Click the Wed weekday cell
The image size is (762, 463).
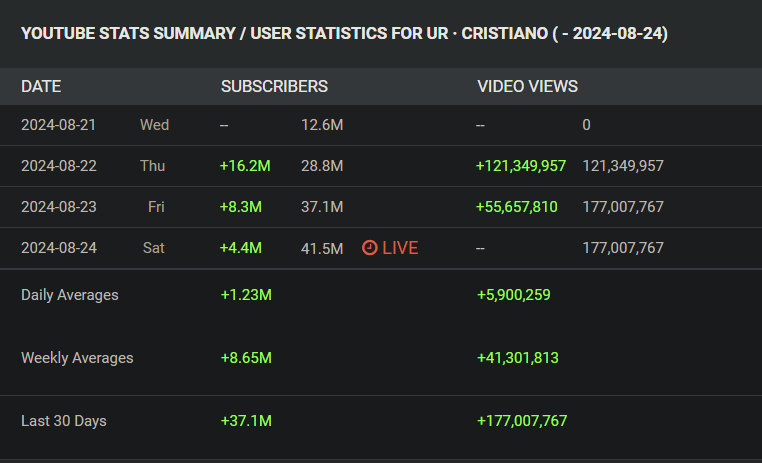(155, 125)
